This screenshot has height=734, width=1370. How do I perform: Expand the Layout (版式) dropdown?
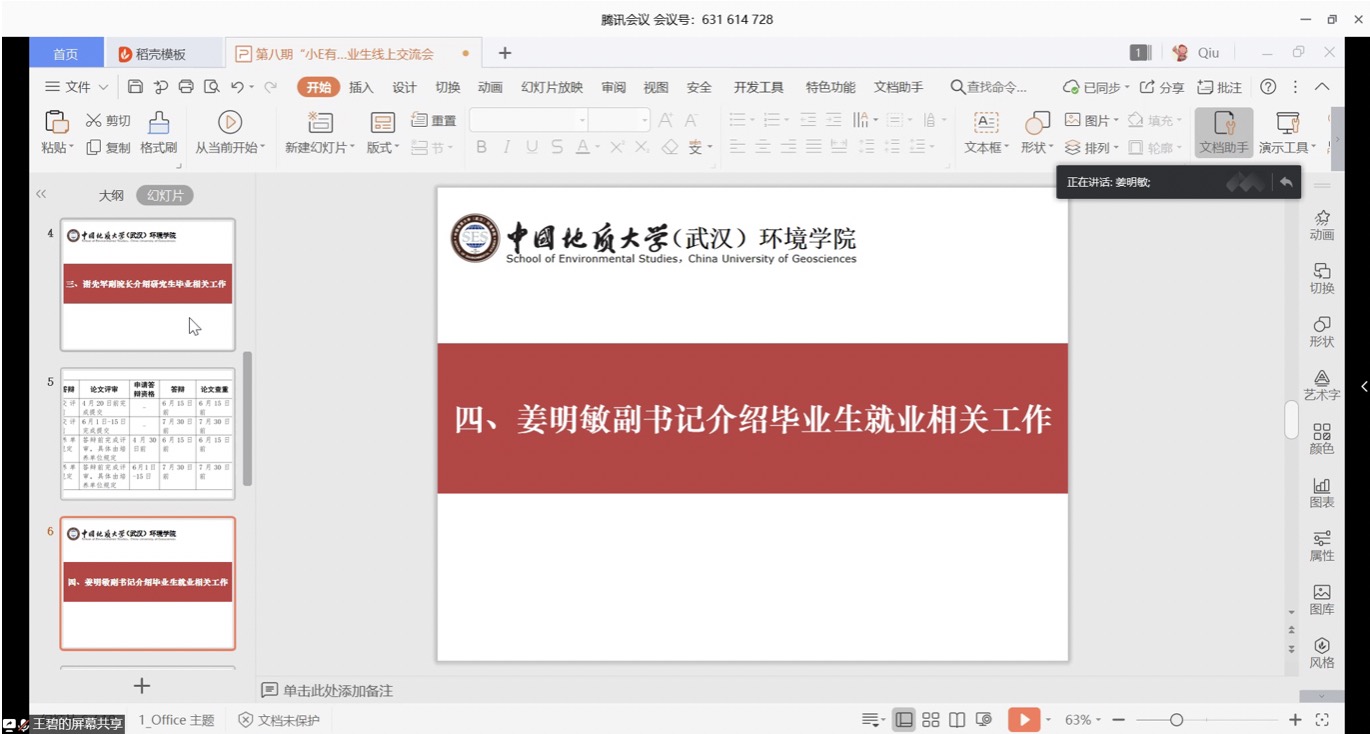pyautogui.click(x=382, y=147)
